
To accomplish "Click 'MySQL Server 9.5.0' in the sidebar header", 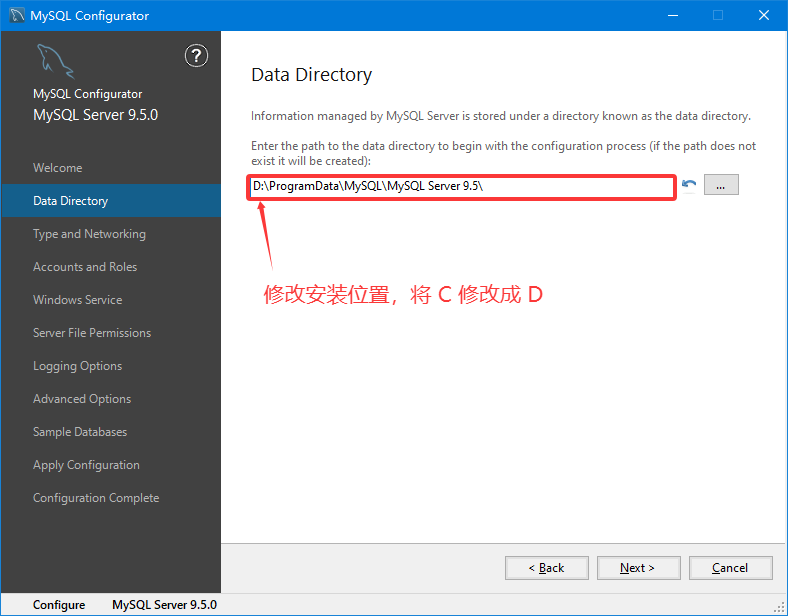I will coord(95,115).
